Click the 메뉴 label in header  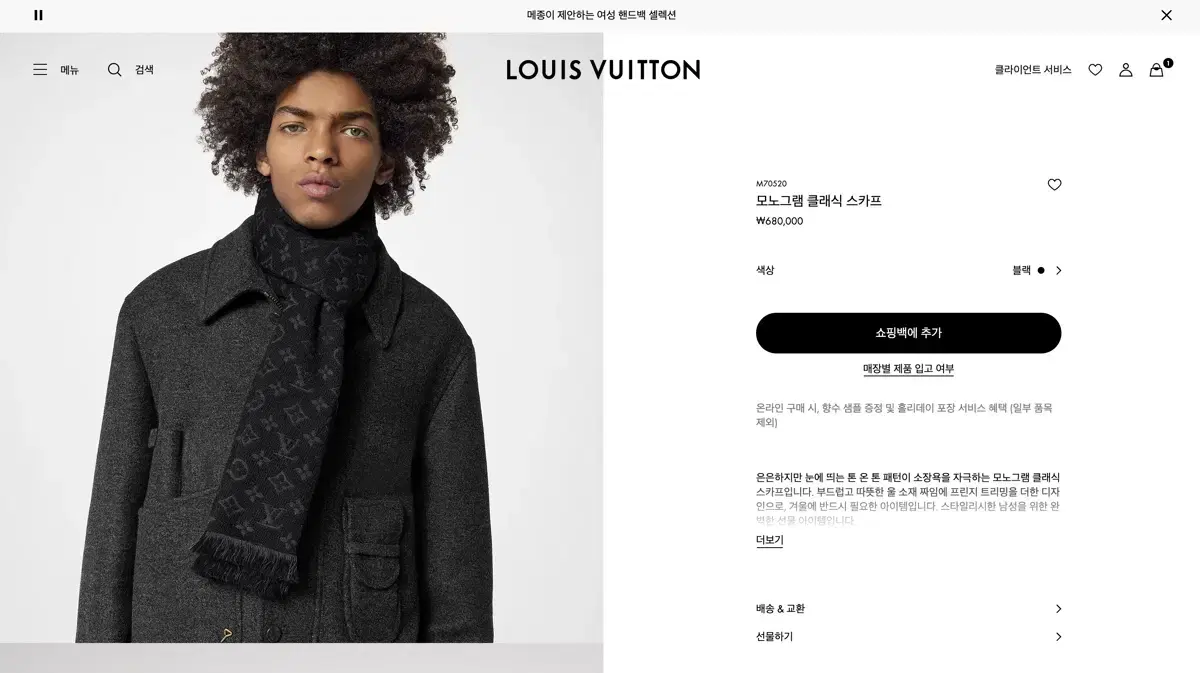click(69, 70)
